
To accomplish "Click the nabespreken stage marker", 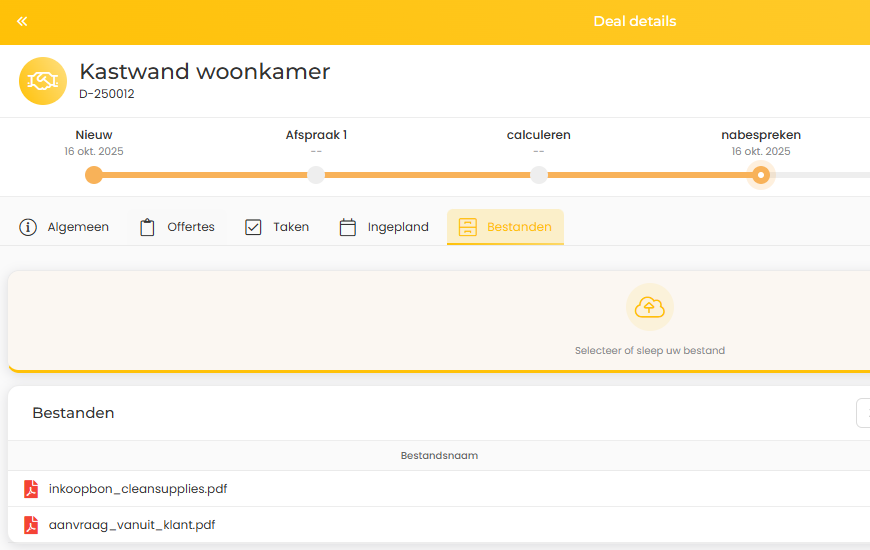I will 761,175.
